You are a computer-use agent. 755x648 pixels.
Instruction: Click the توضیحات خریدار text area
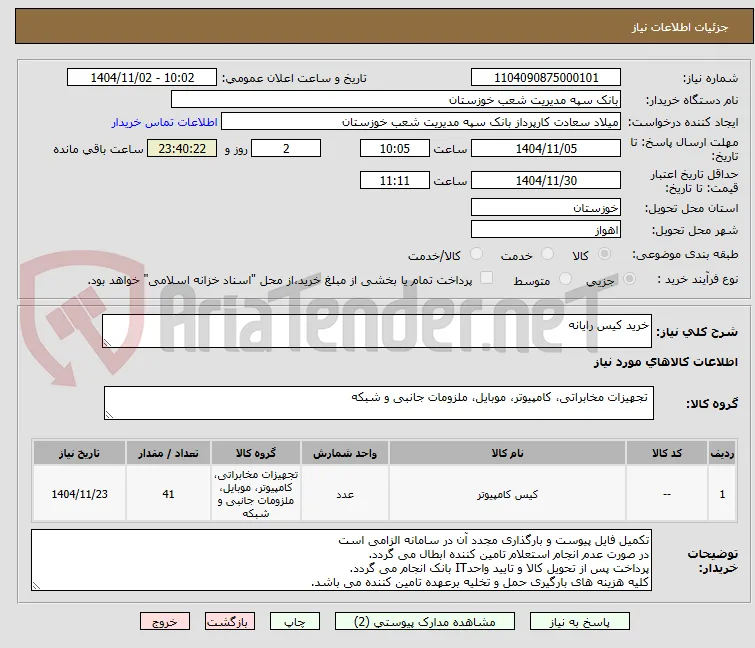pos(341,560)
